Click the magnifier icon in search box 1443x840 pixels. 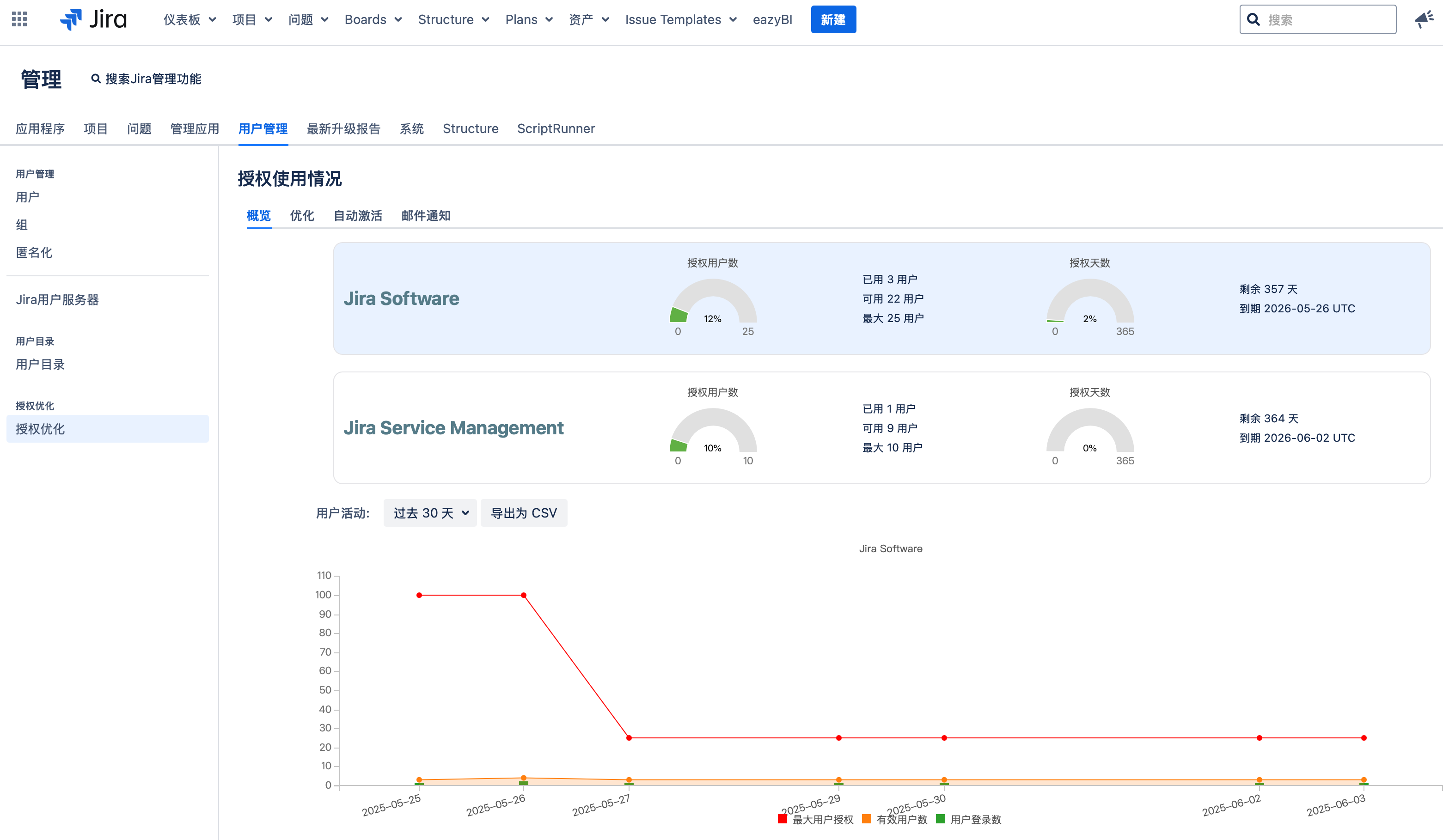pyautogui.click(x=1253, y=20)
